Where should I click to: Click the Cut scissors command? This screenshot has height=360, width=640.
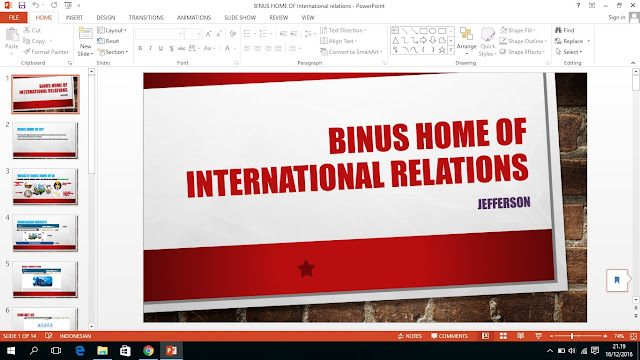point(32,30)
